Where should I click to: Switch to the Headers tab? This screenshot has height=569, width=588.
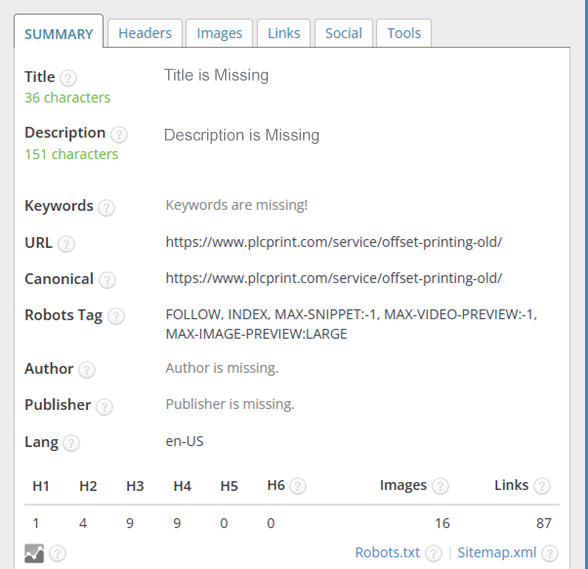[x=145, y=33]
